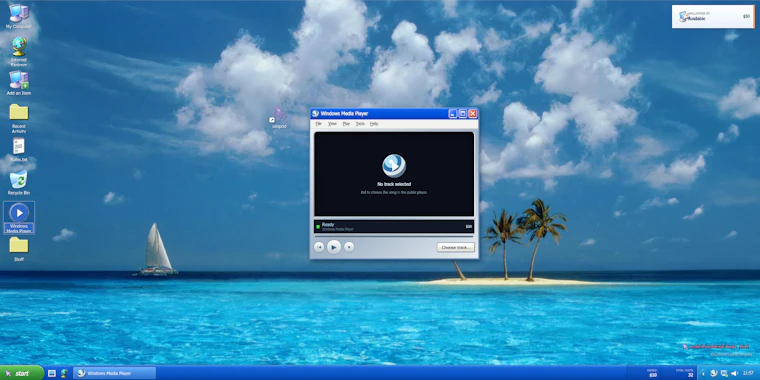Expand hidden system tray icons arrow
Viewport: 760px width, 380px height.
pyautogui.click(x=703, y=373)
